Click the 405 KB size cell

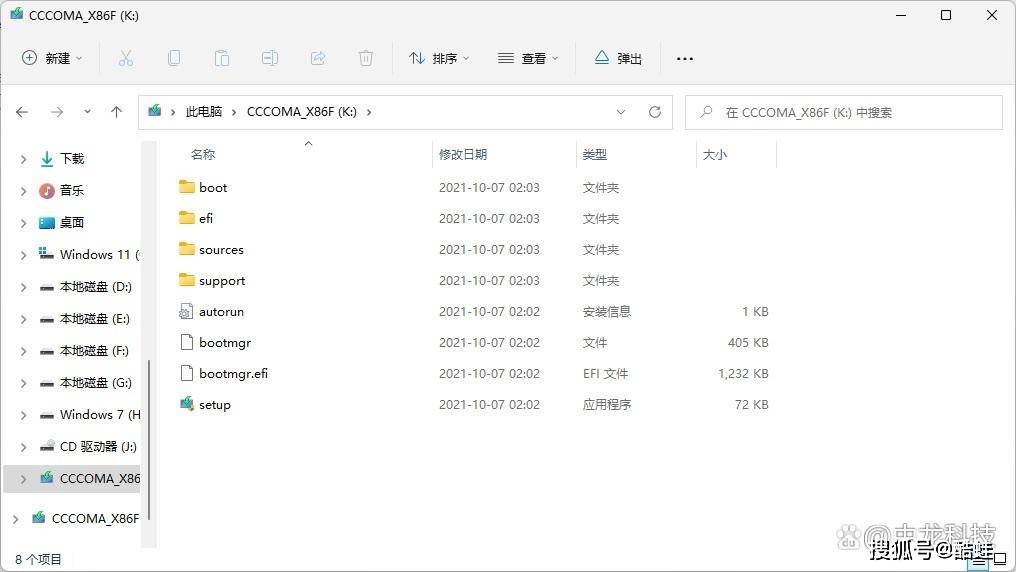(x=748, y=343)
